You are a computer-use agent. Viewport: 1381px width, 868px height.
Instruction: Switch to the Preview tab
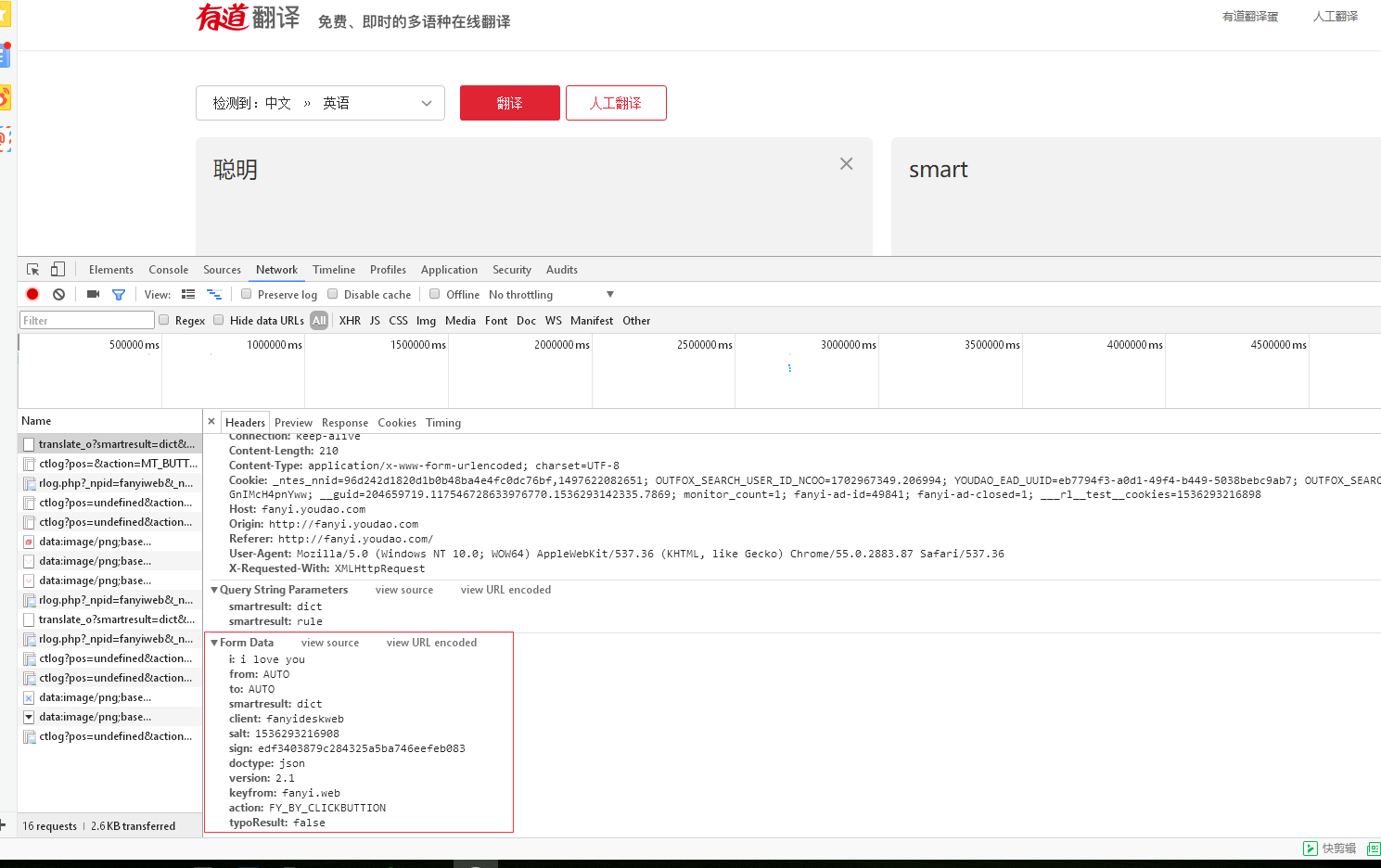[293, 423]
